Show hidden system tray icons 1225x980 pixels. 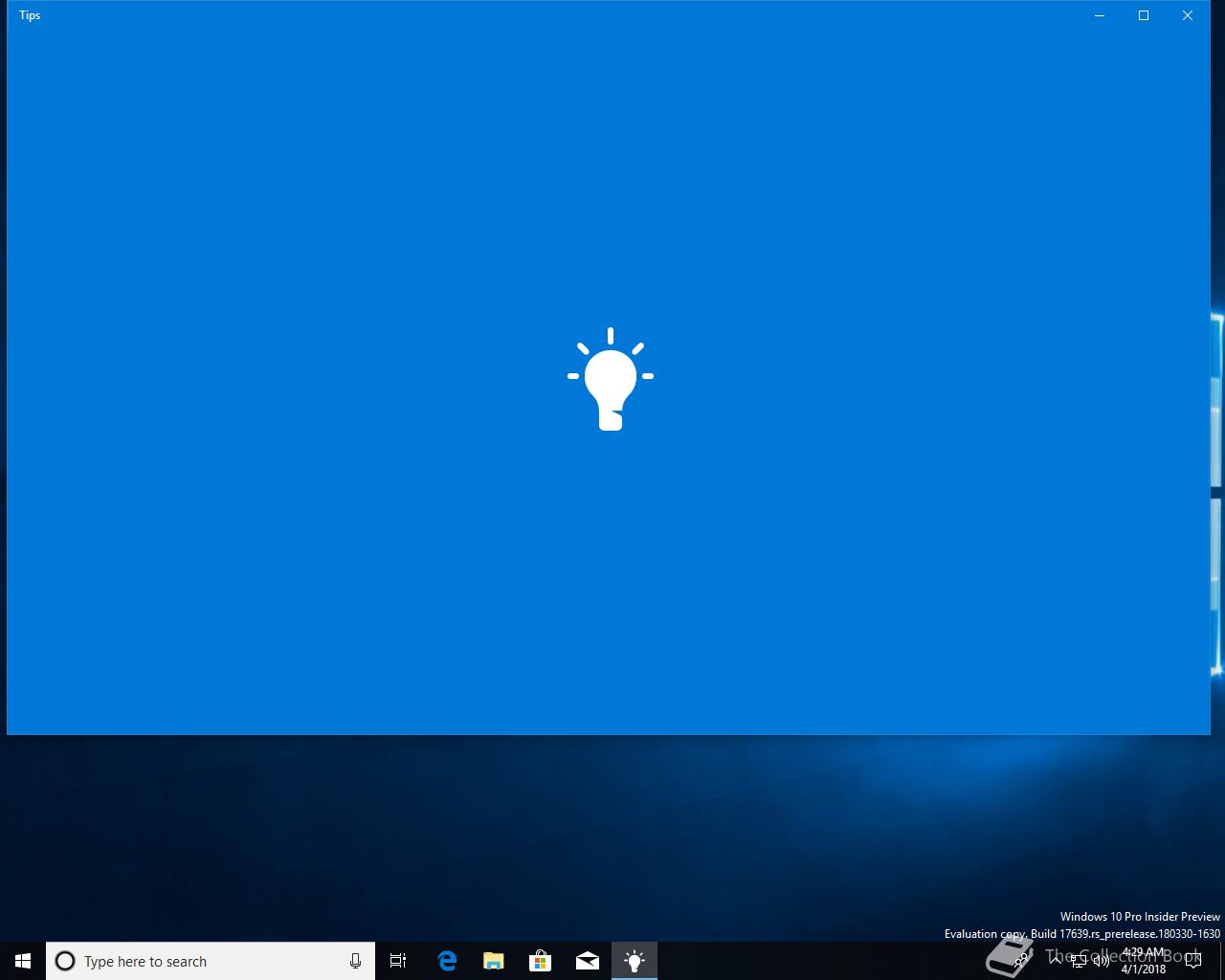coord(1056,960)
